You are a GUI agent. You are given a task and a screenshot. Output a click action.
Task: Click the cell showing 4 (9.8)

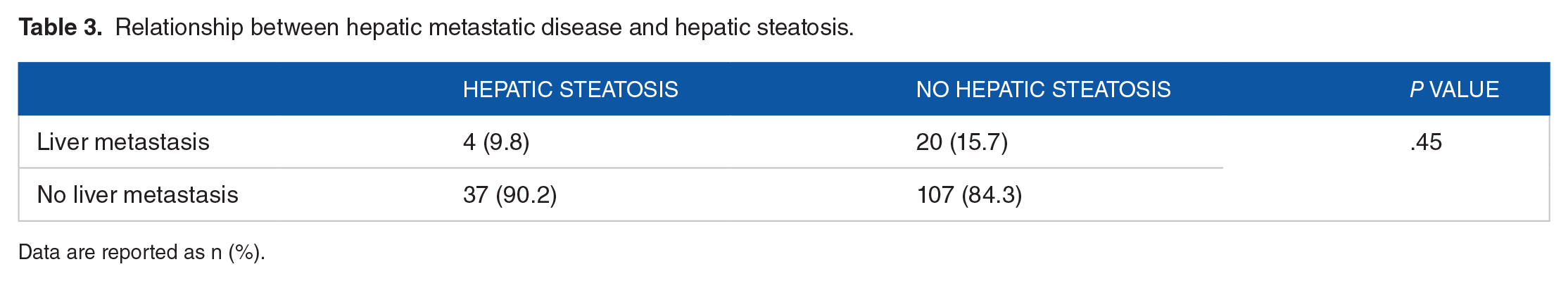496,142
